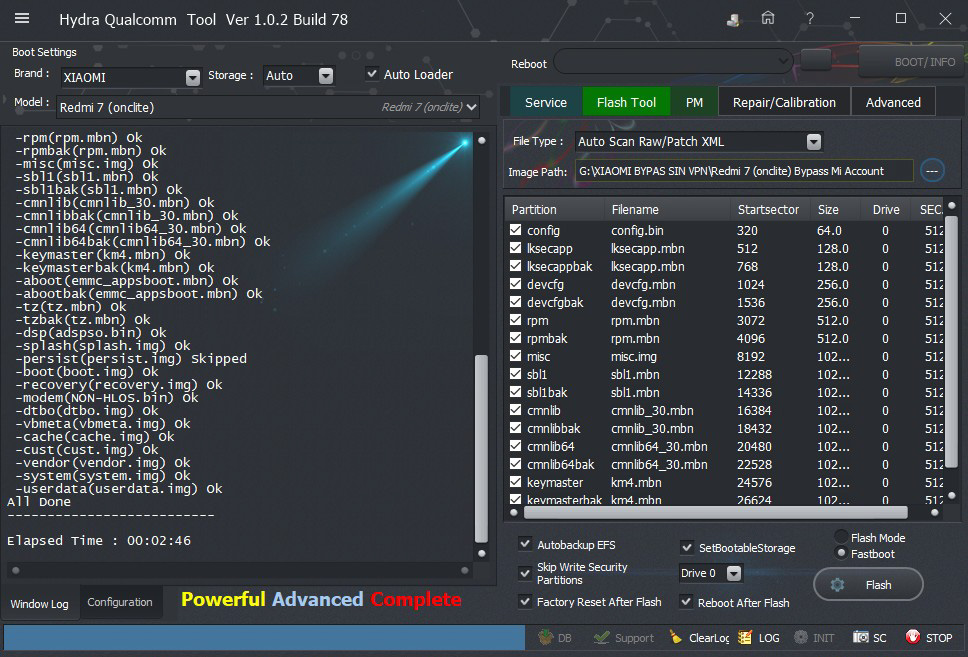Take a screenshot with the SC button
The width and height of the screenshot is (968, 657).
click(870, 637)
